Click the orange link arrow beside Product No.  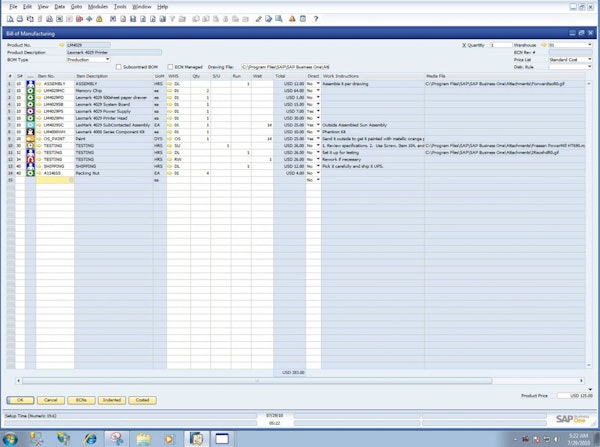[61, 45]
